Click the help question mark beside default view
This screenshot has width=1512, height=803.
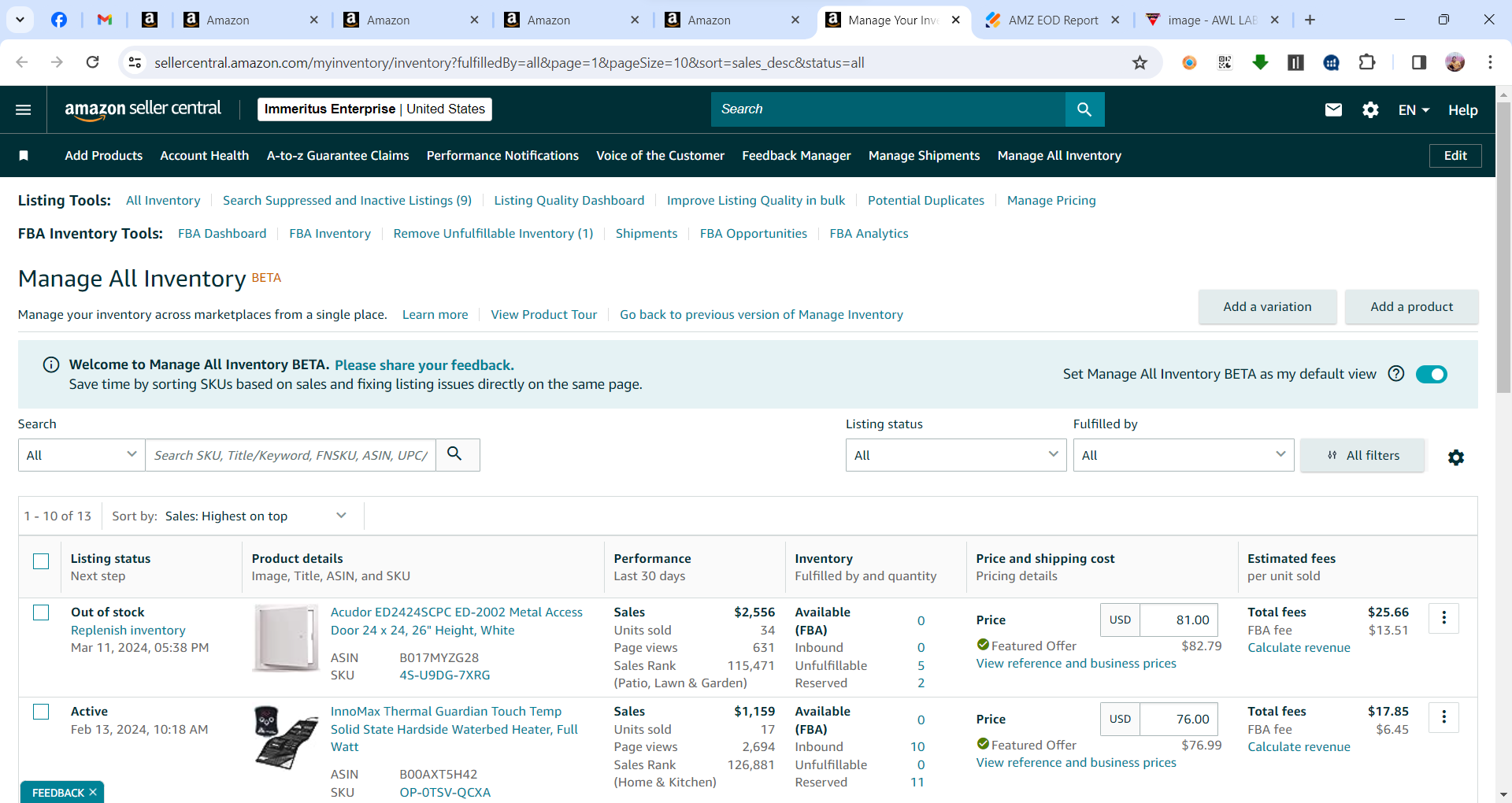pyautogui.click(x=1396, y=374)
